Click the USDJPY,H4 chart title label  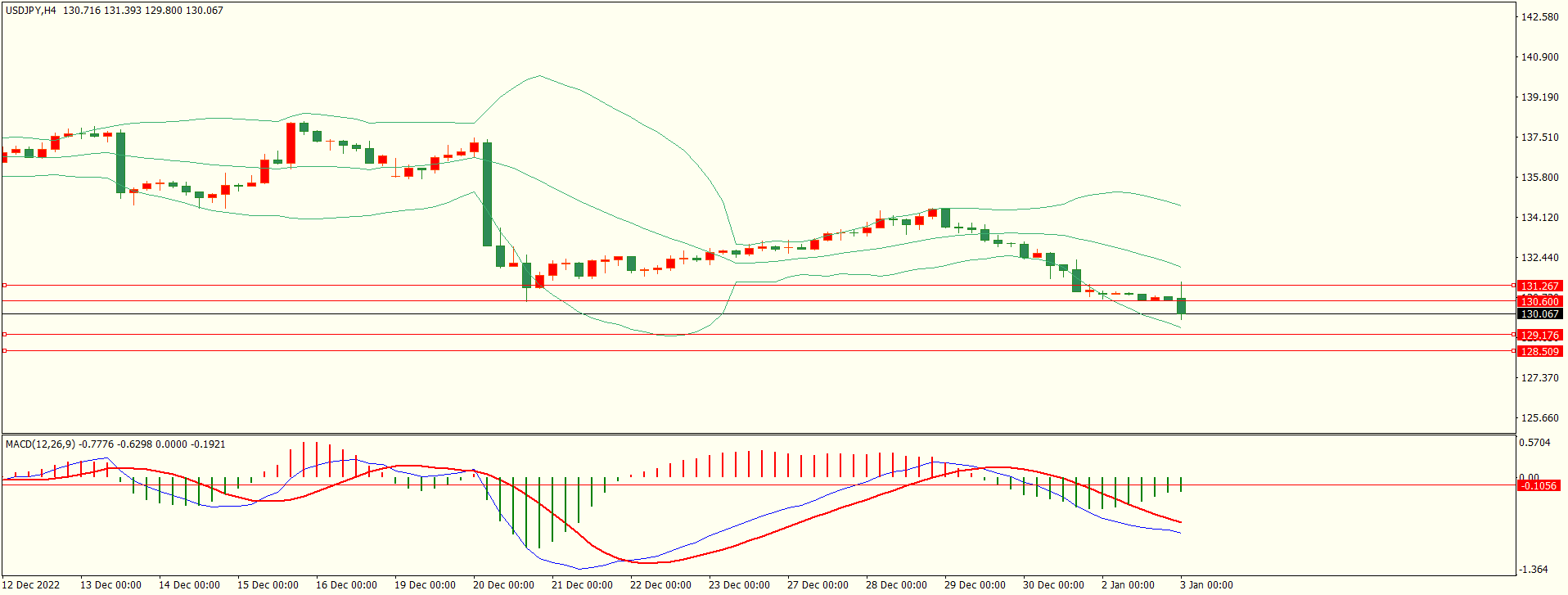(31, 11)
